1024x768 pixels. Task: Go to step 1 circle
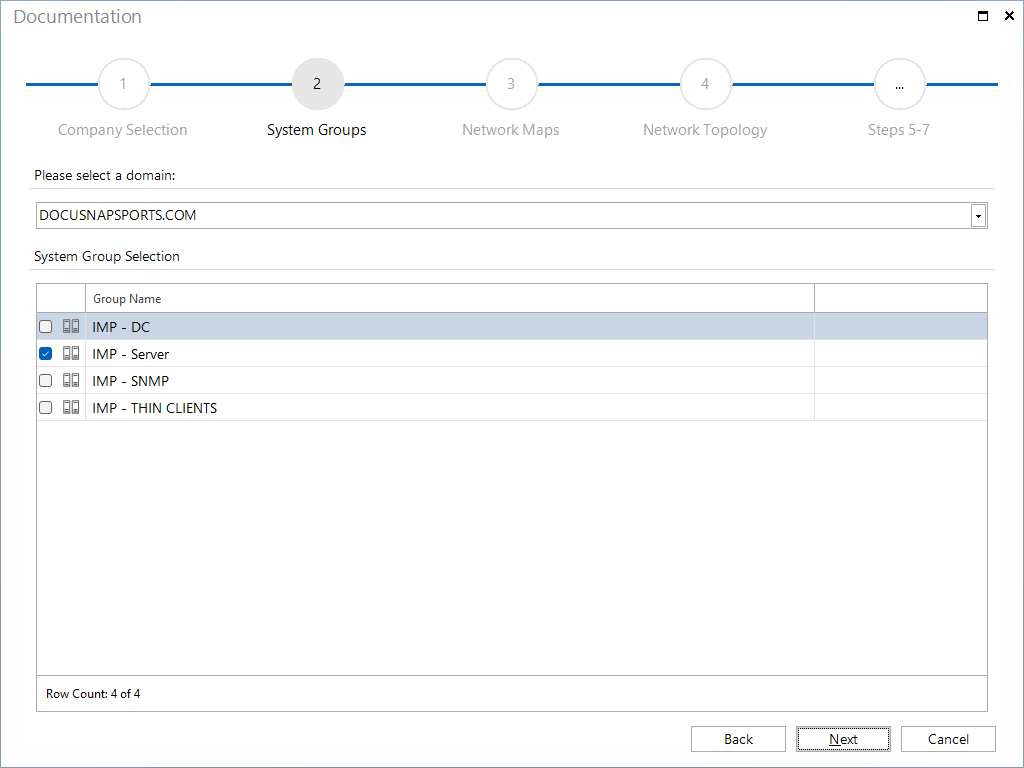(123, 84)
